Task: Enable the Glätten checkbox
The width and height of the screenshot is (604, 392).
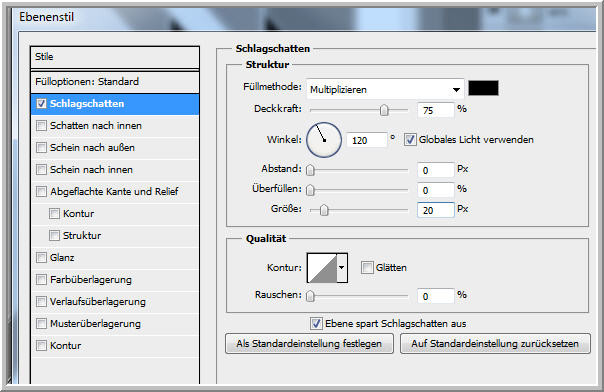Action: pos(367,267)
